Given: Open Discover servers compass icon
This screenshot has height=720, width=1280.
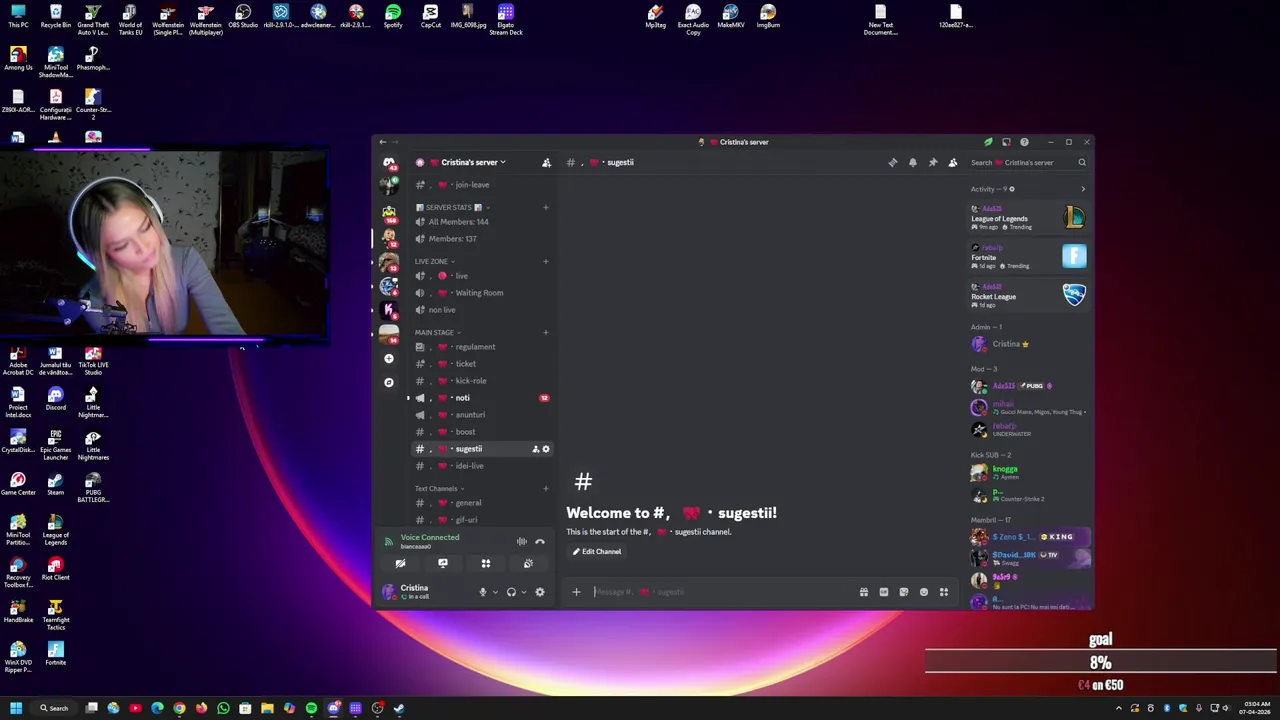Looking at the screenshot, I should [x=389, y=382].
